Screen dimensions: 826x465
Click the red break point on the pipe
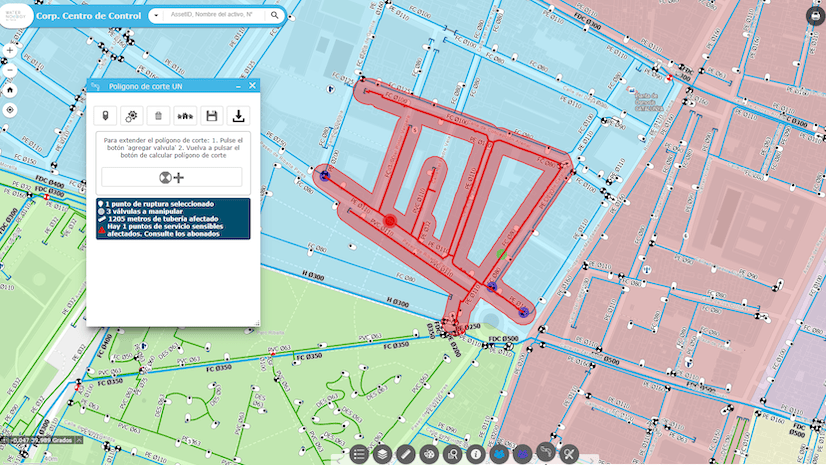(x=390, y=220)
